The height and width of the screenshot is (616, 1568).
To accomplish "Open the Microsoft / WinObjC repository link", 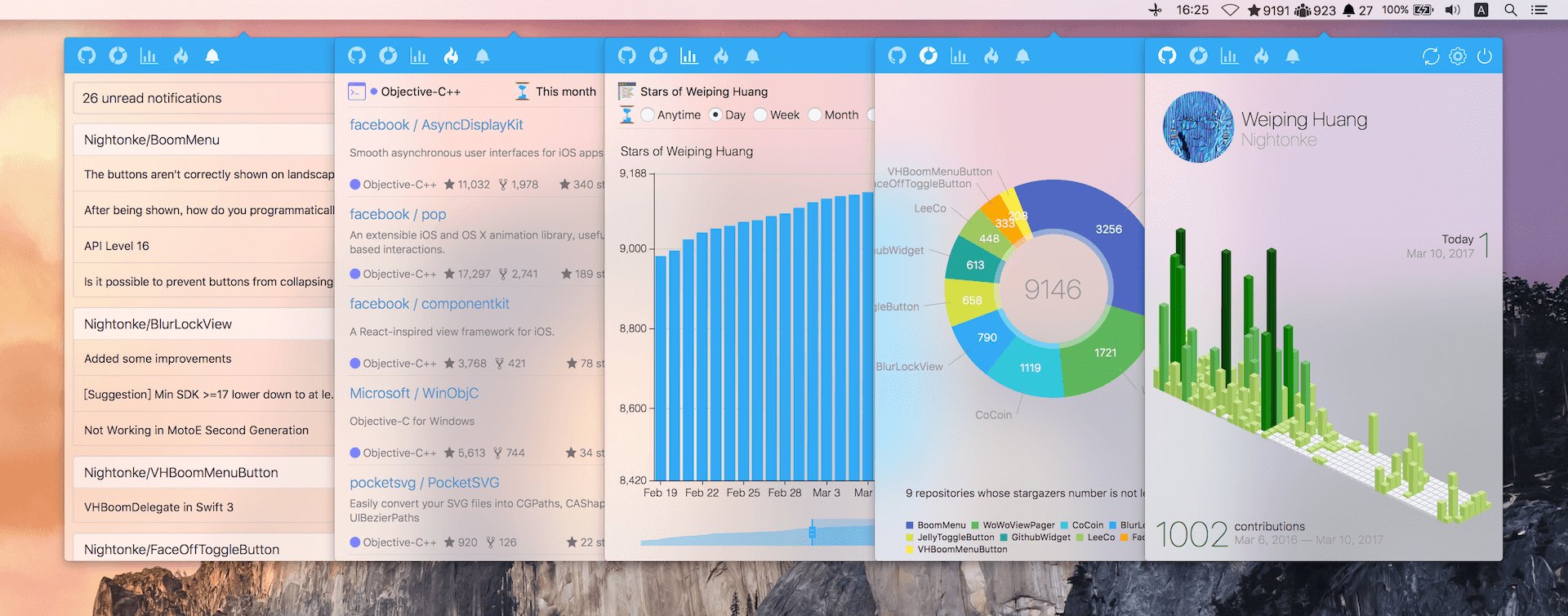I will [x=414, y=393].
